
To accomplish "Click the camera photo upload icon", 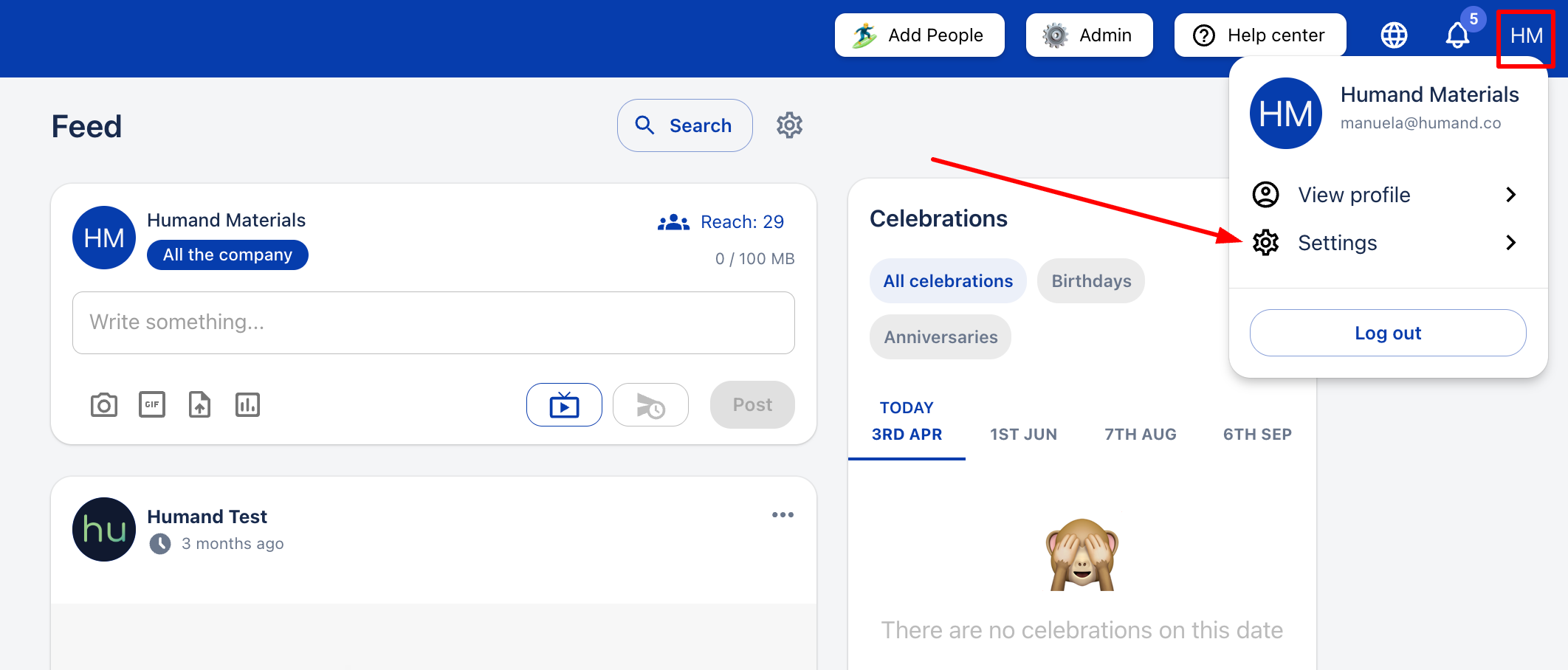I will (x=104, y=405).
